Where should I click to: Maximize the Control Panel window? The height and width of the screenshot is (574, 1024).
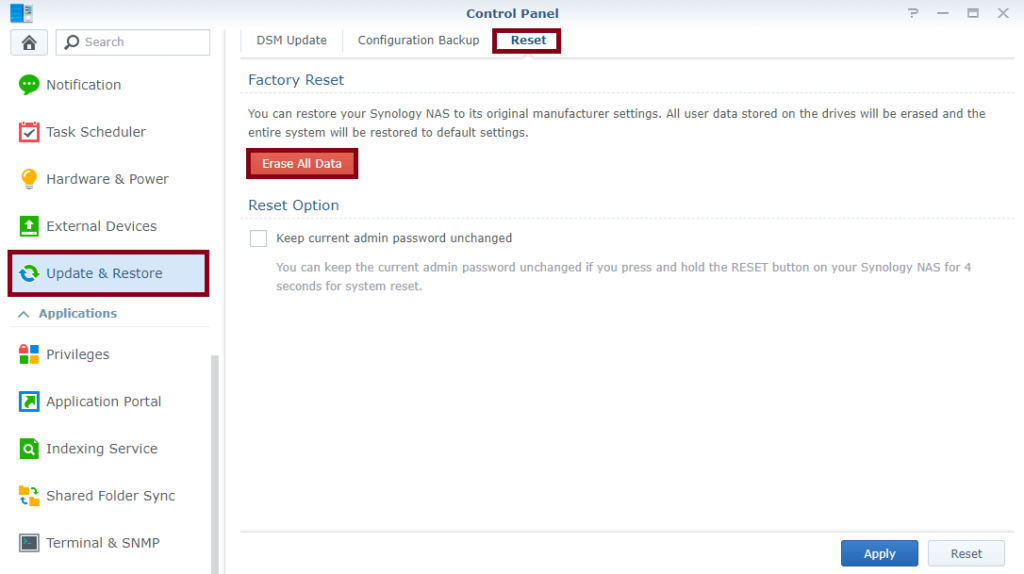[x=973, y=13]
